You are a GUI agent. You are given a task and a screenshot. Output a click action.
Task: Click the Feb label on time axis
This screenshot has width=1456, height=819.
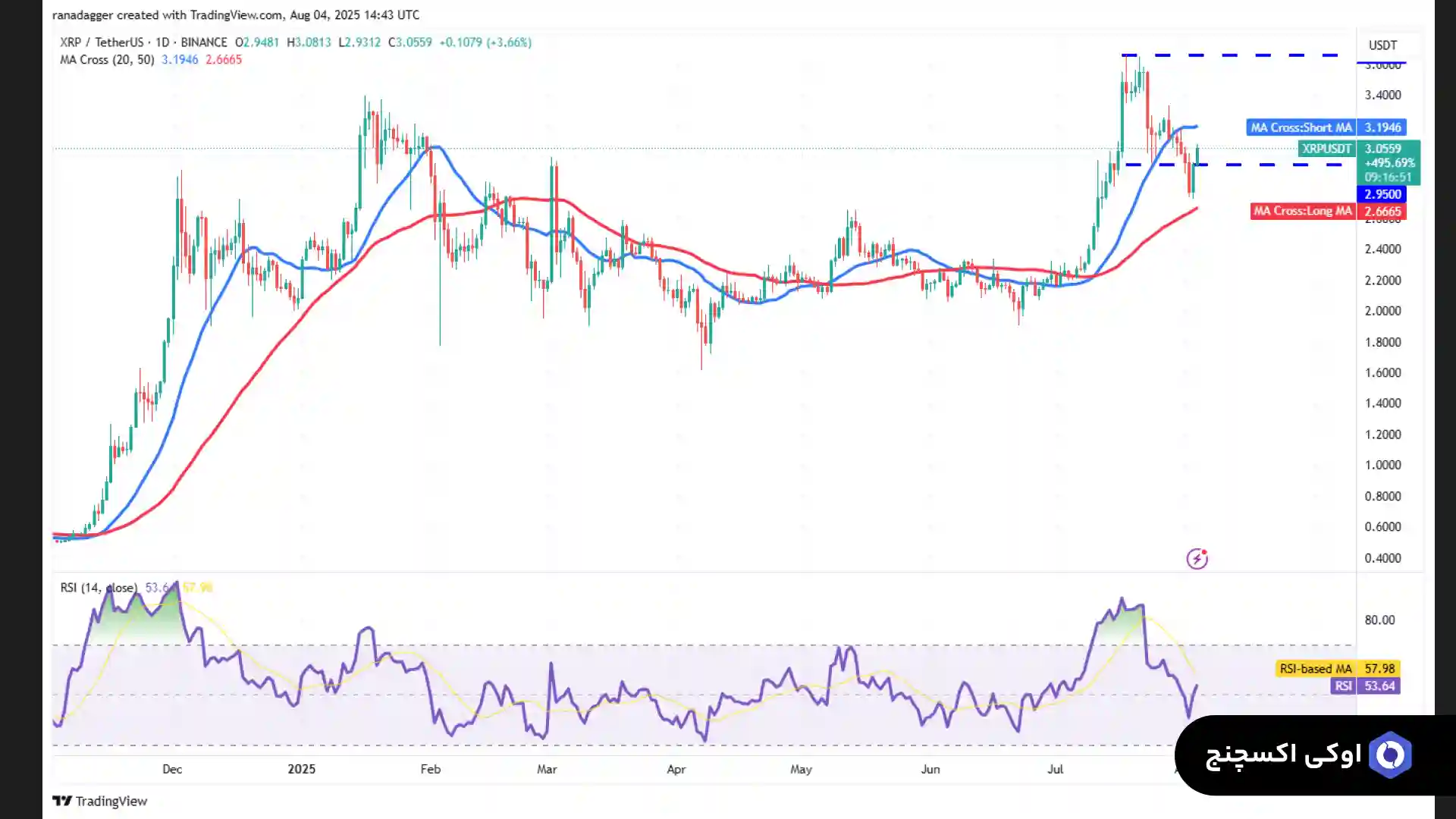pyautogui.click(x=430, y=769)
